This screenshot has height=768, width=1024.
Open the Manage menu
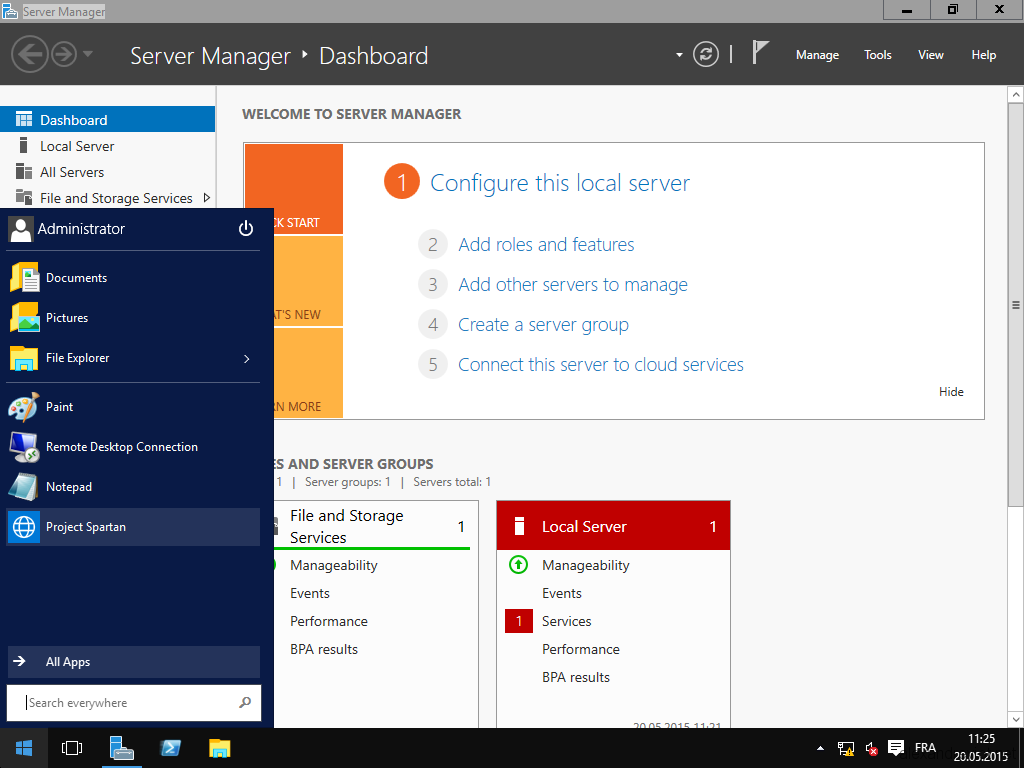click(x=817, y=55)
